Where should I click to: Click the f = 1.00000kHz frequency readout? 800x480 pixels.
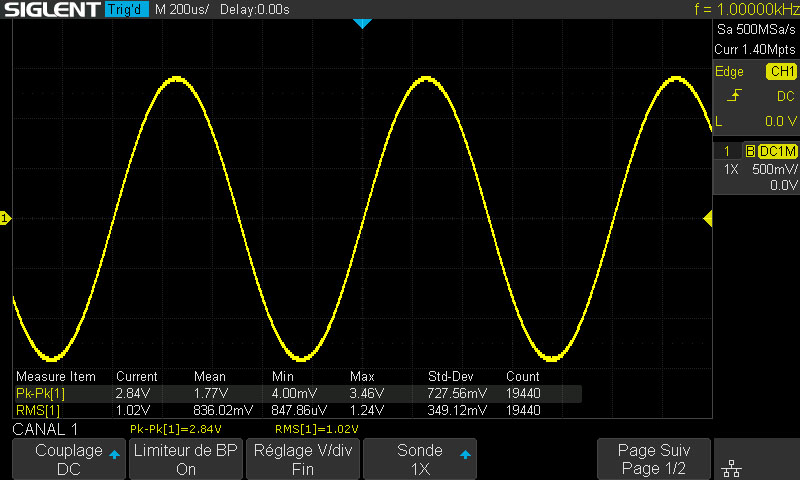(746, 9)
